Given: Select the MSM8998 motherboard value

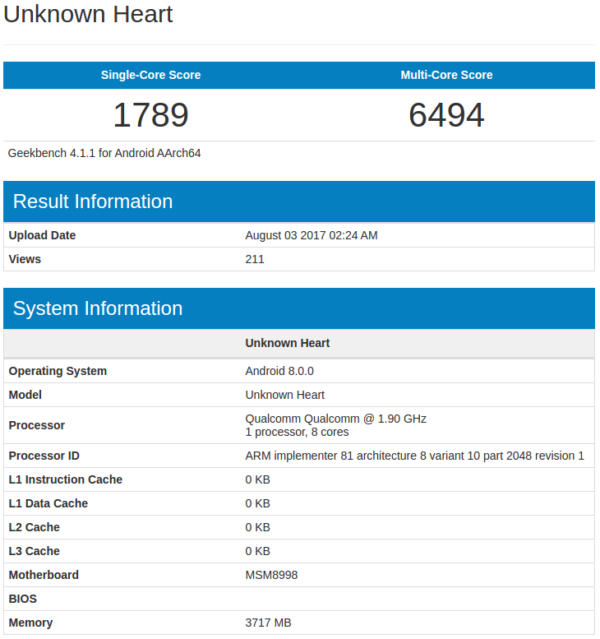Looking at the screenshot, I should tap(273, 575).
